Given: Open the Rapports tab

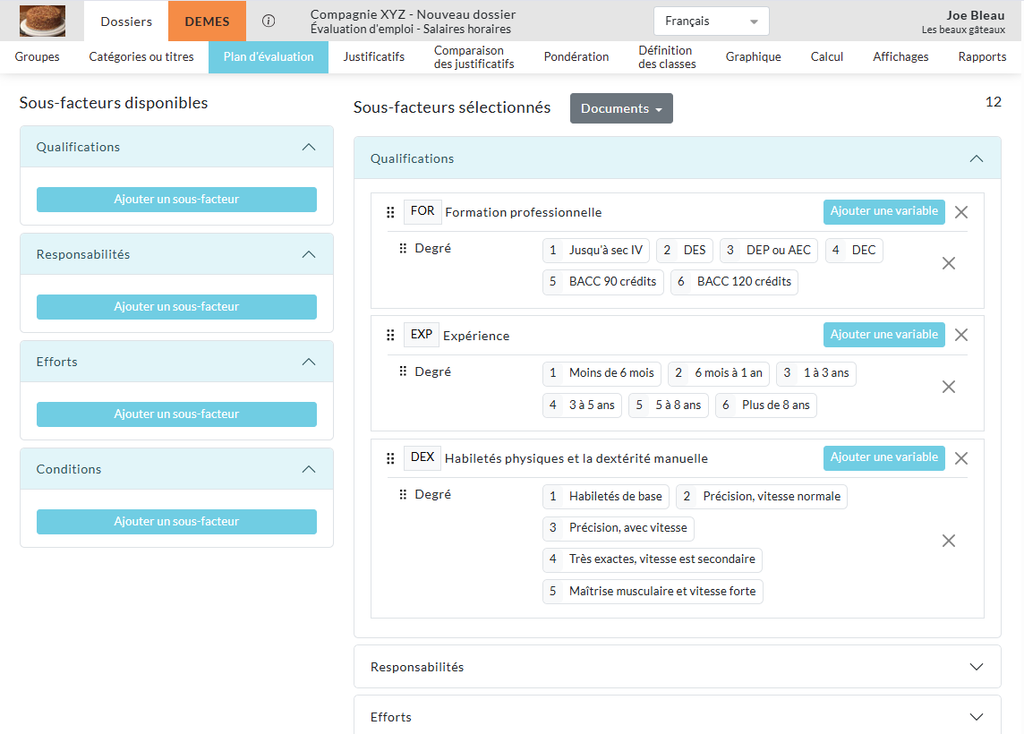Looking at the screenshot, I should click(x=982, y=57).
